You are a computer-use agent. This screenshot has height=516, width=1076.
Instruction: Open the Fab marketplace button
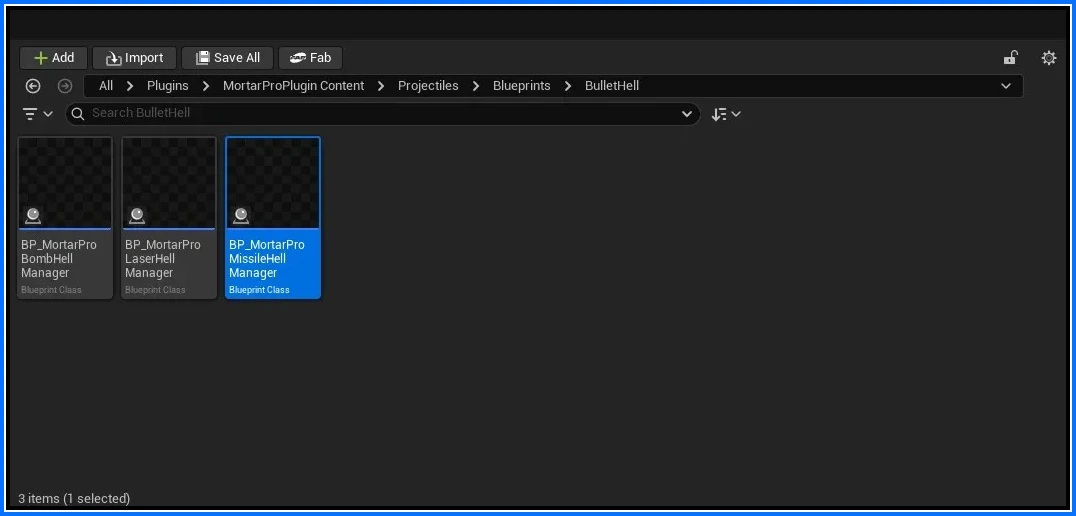[x=310, y=58]
